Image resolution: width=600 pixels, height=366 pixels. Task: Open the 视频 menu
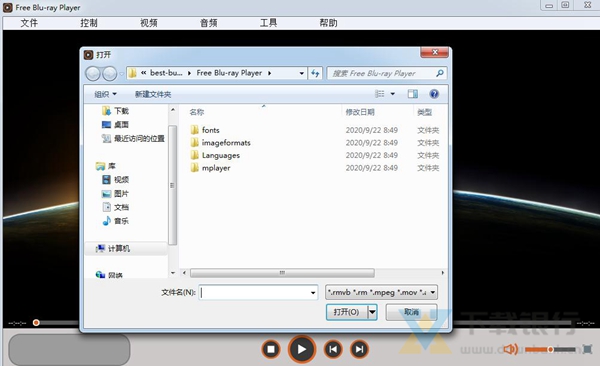(x=148, y=23)
